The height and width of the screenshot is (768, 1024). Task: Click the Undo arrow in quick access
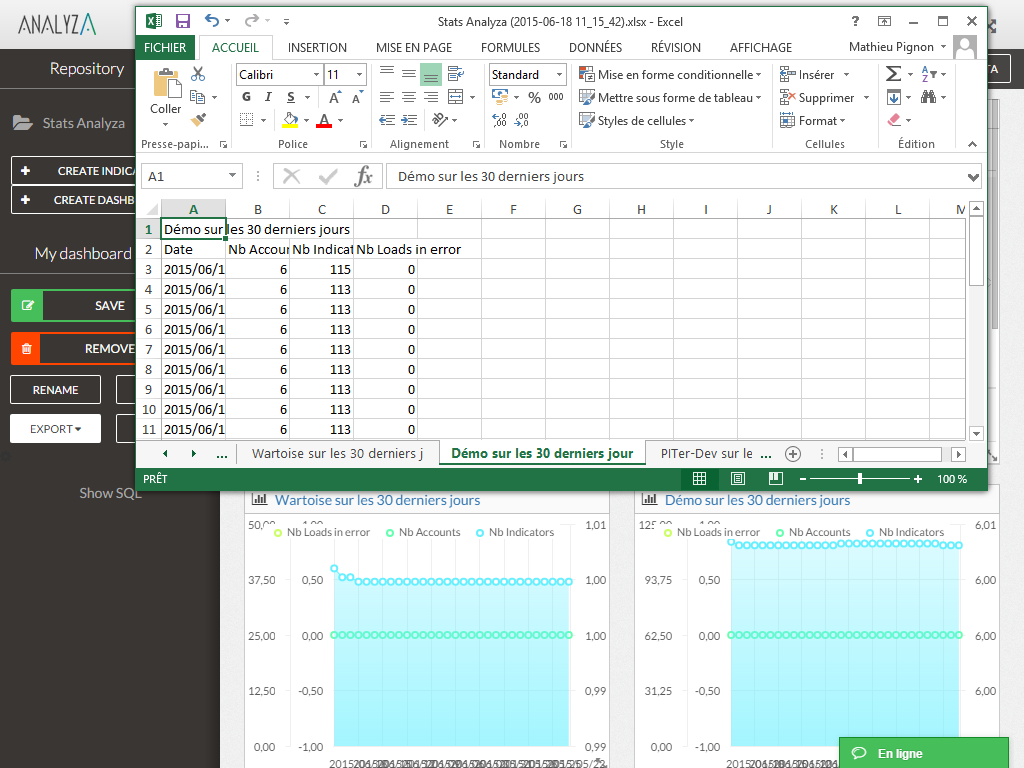(x=211, y=21)
